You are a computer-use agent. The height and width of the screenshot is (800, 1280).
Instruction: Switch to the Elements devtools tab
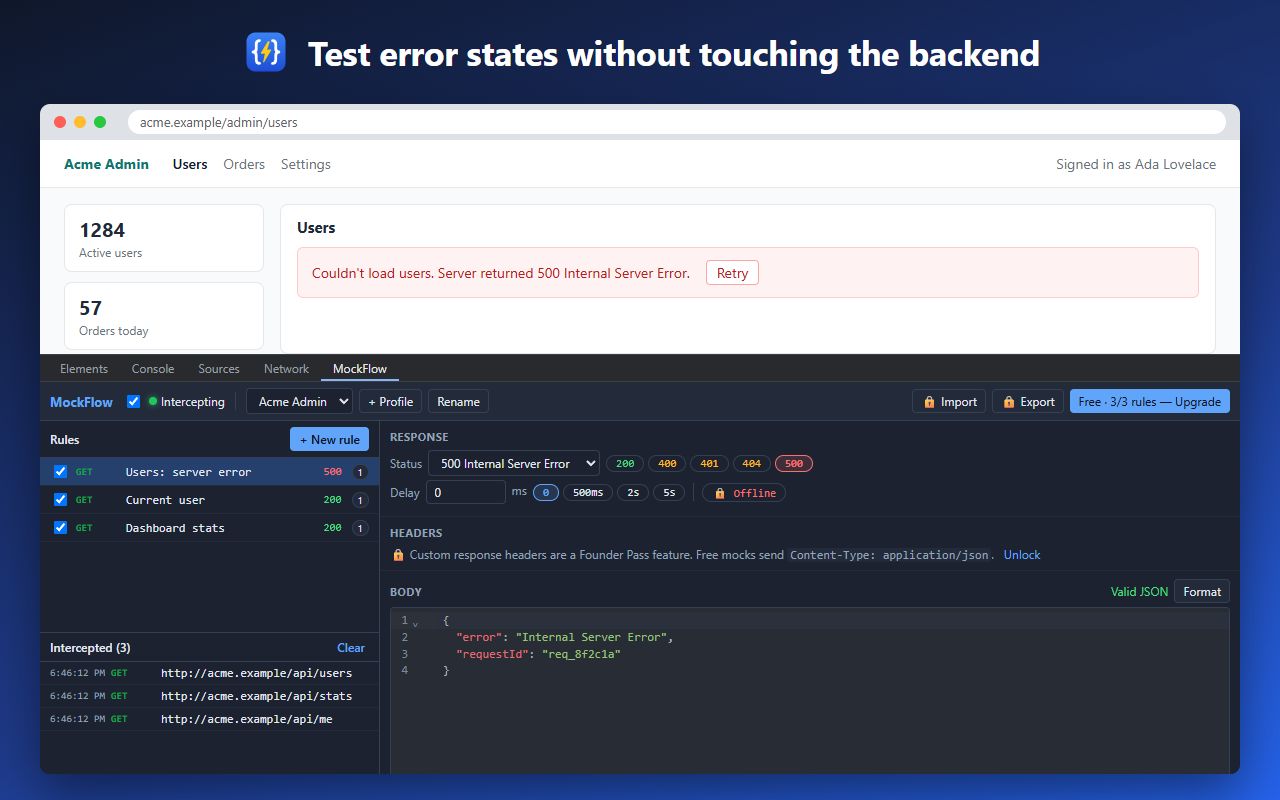tap(84, 369)
